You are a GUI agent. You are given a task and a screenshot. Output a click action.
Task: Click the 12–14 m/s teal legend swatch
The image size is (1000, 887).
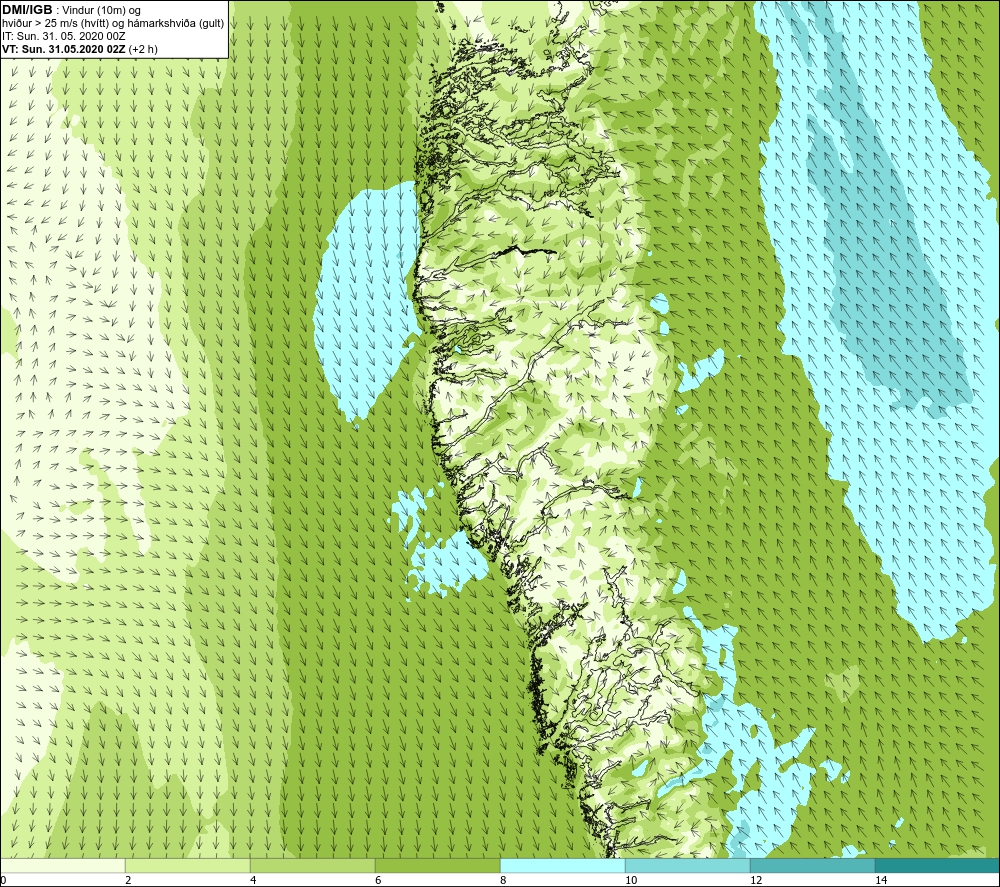(x=812, y=866)
